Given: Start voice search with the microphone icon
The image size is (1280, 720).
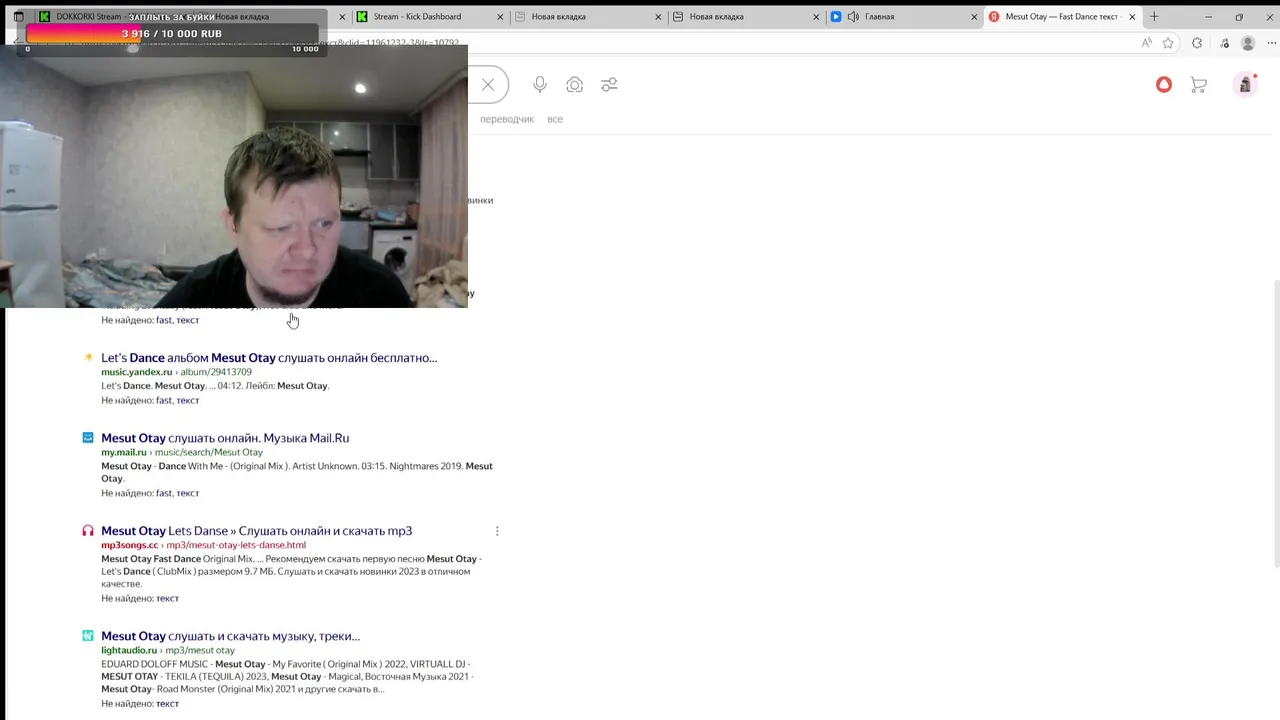Looking at the screenshot, I should (x=540, y=85).
